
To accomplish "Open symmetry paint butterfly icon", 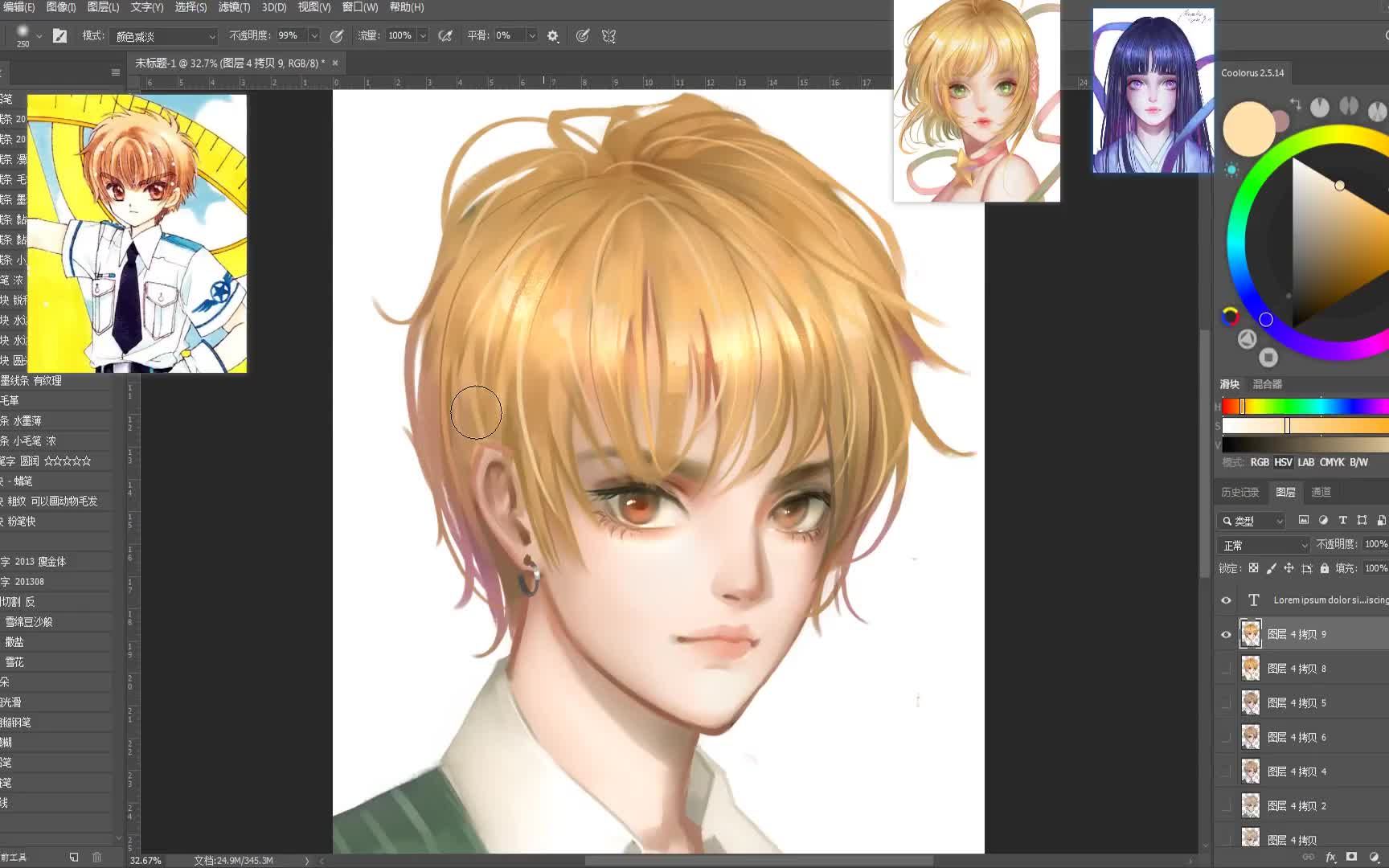I will click(x=608, y=35).
